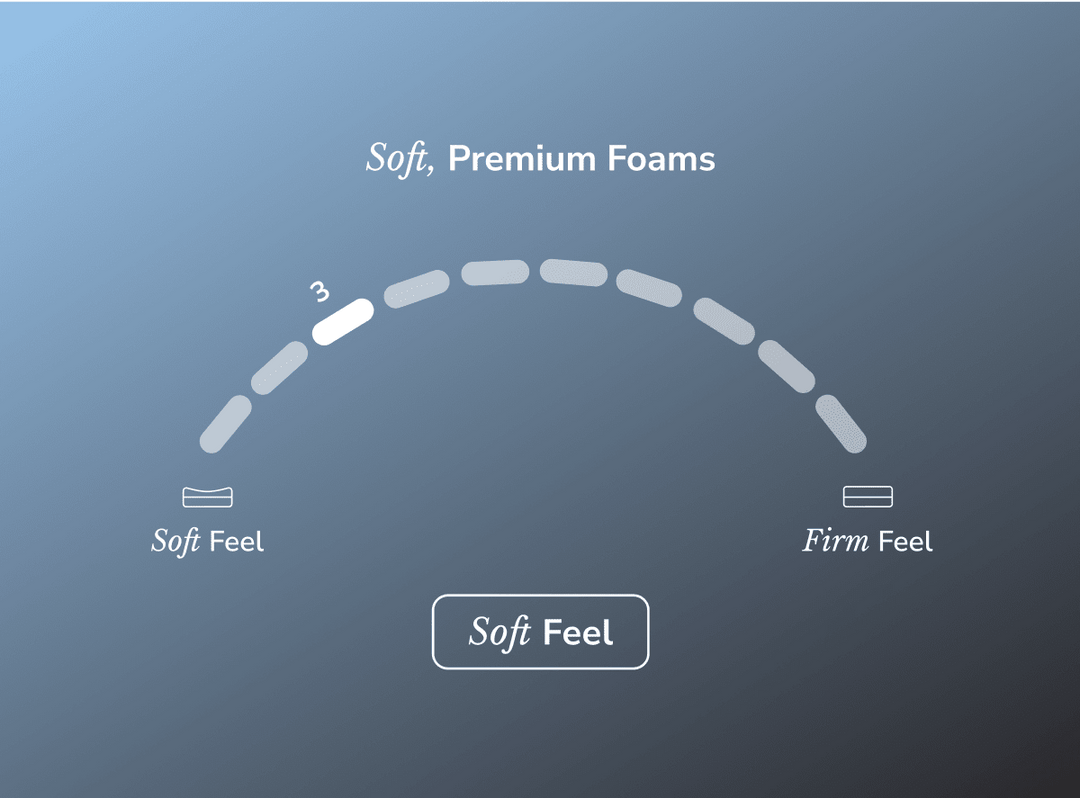Screen dimensions: 1080x798
Task: Select the Firm Feel label on the right
Action: (x=866, y=540)
